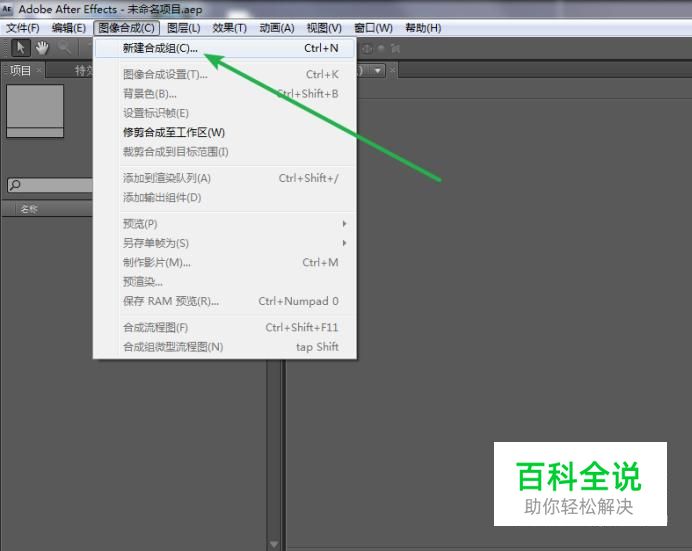Choose 添加输出组件(D) menu entry
This screenshot has height=551, width=692.
[x=225, y=197]
